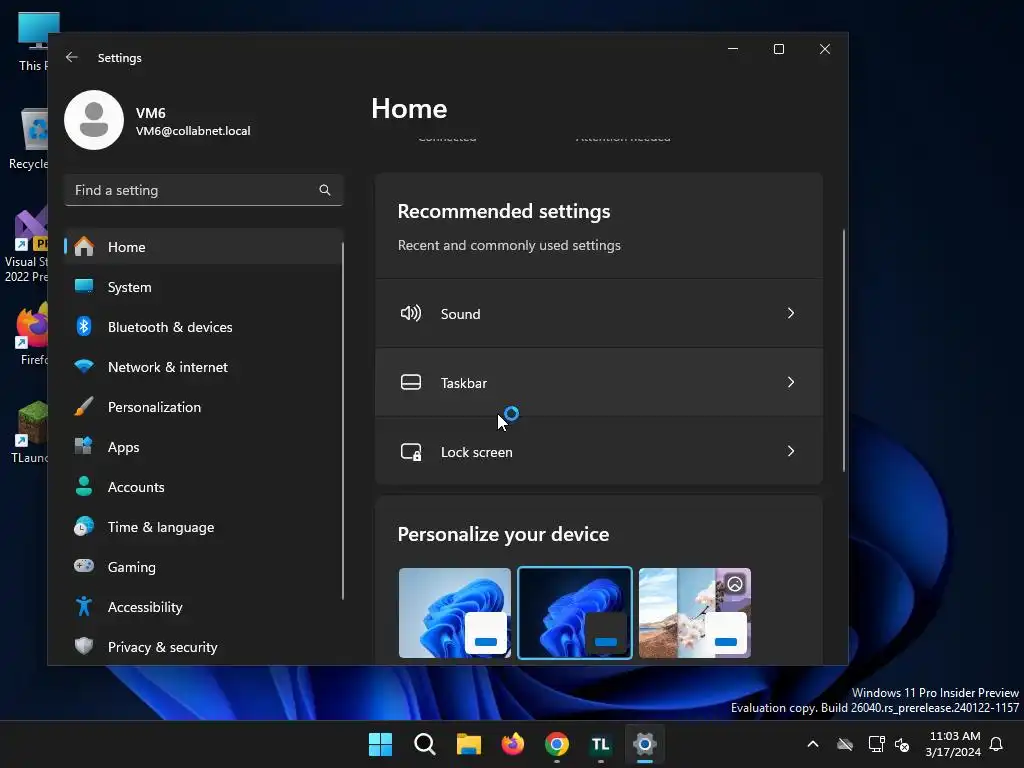Click the sidebar navigation scrollbar
Image resolution: width=1024 pixels, height=768 pixels.
point(343,421)
